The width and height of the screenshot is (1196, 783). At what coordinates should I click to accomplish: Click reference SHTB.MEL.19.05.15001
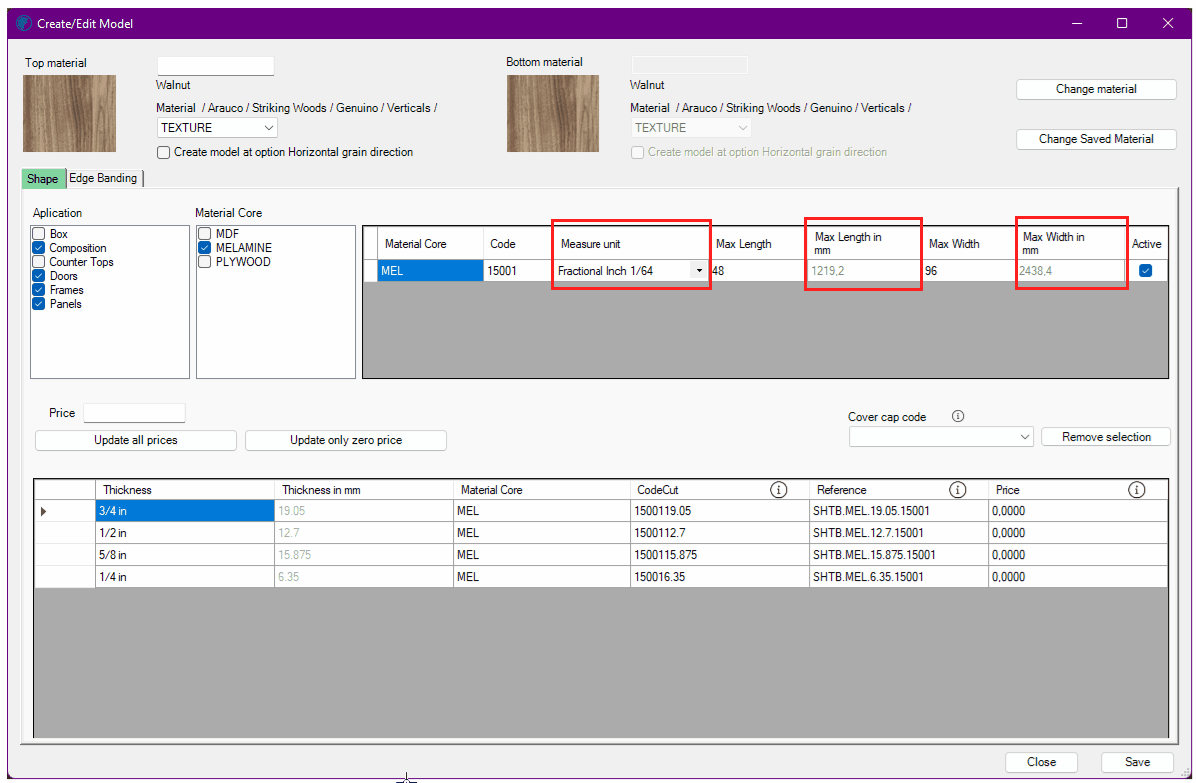point(899,511)
